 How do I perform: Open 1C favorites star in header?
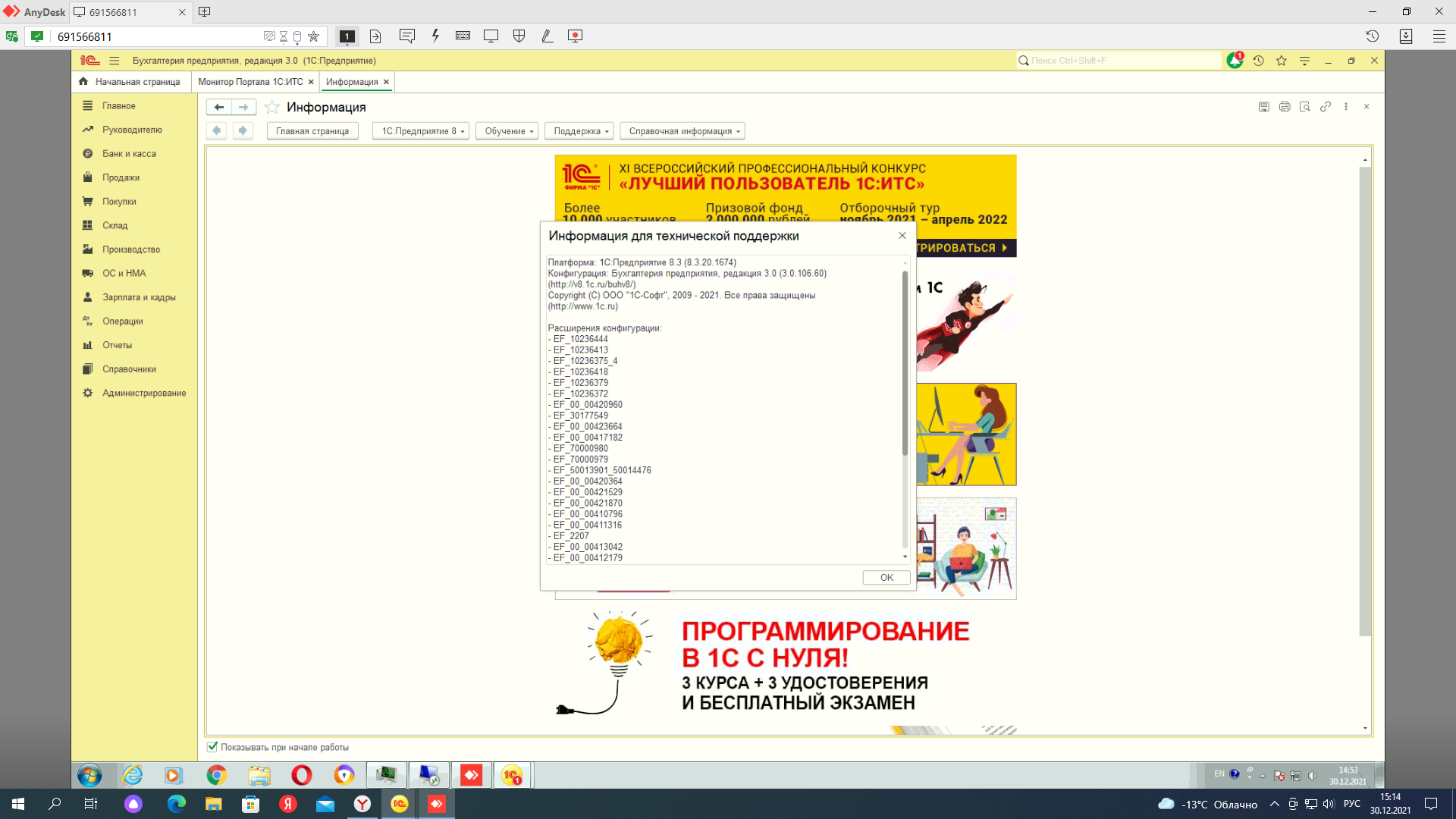(1282, 61)
